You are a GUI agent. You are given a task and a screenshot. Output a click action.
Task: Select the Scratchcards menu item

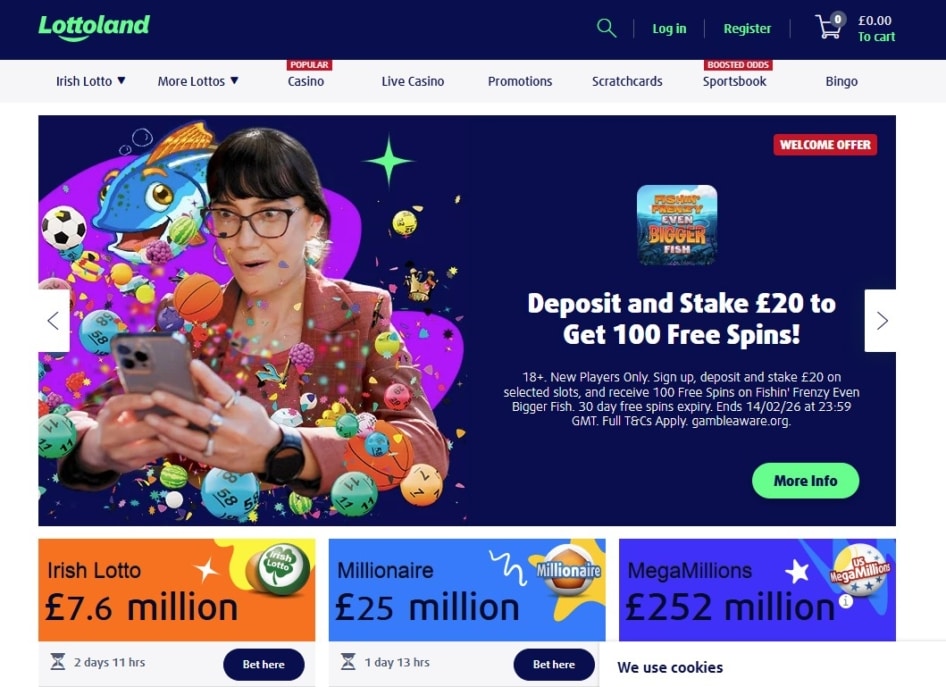(627, 81)
